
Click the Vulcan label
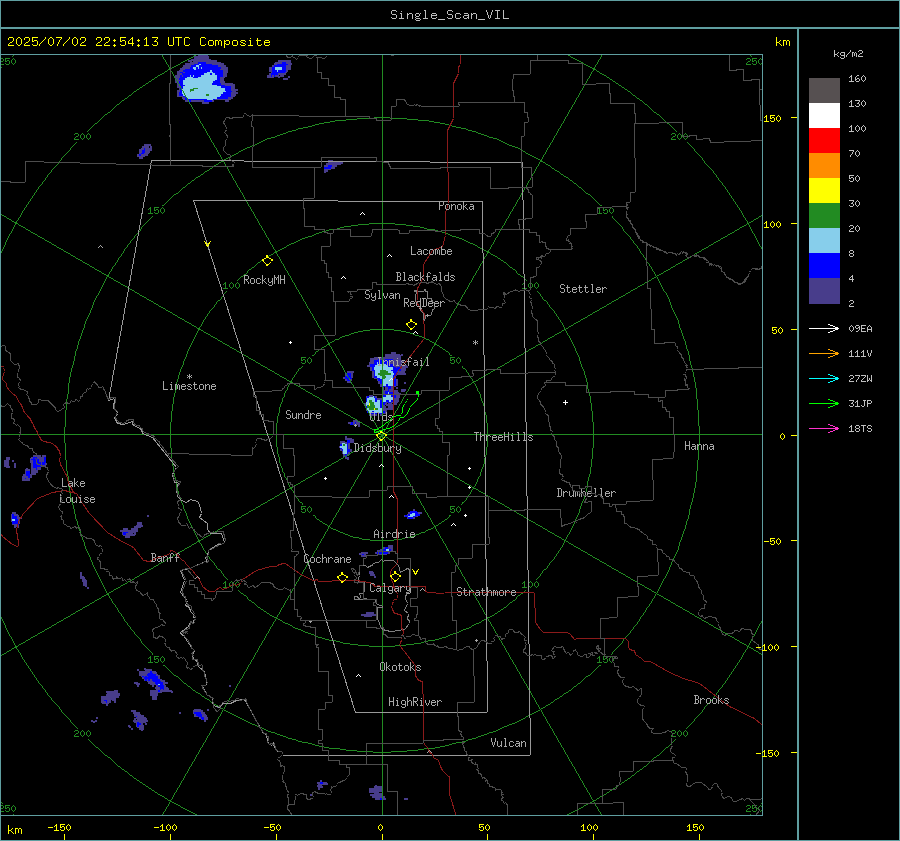pos(508,743)
